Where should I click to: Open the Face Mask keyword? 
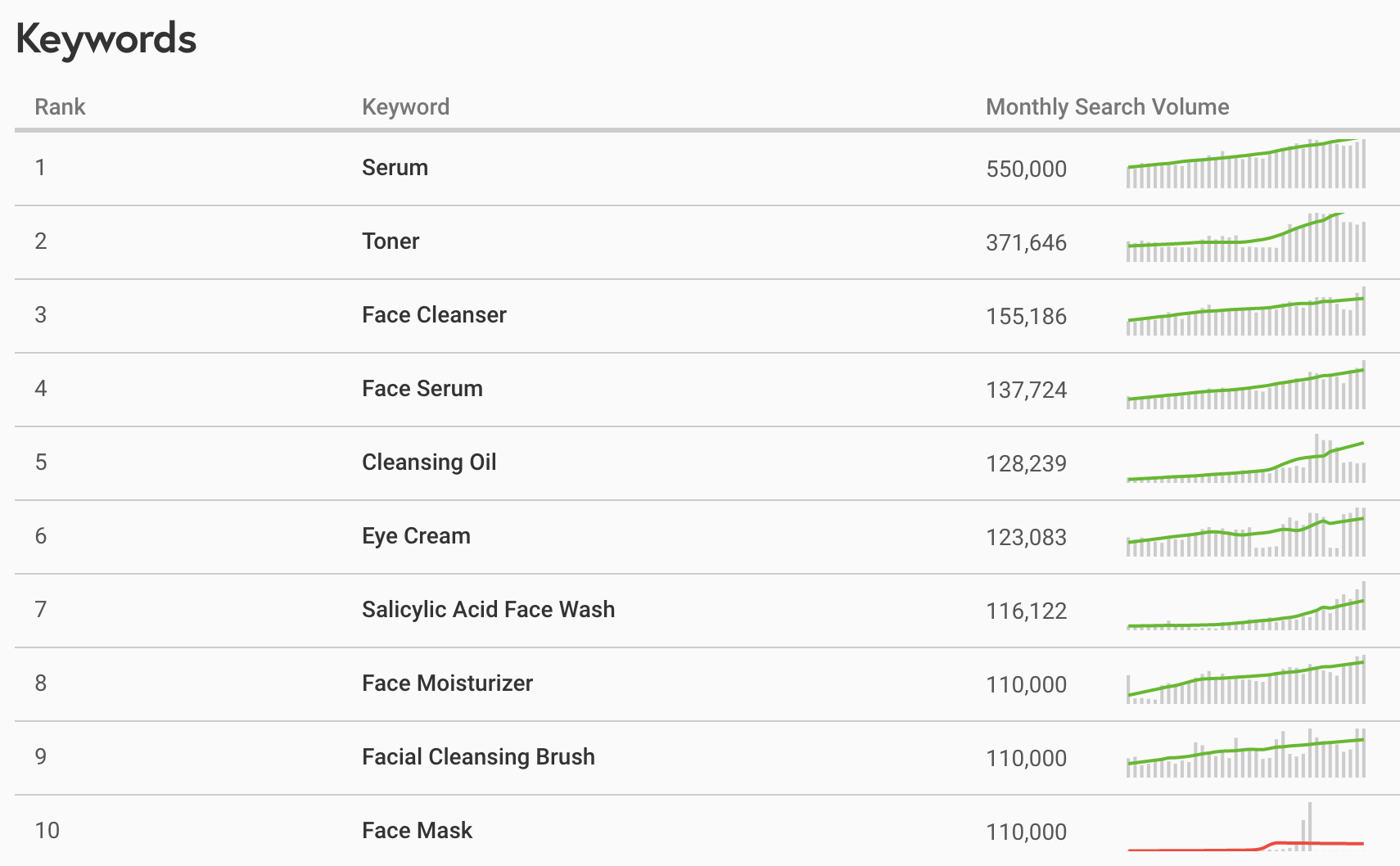417,831
